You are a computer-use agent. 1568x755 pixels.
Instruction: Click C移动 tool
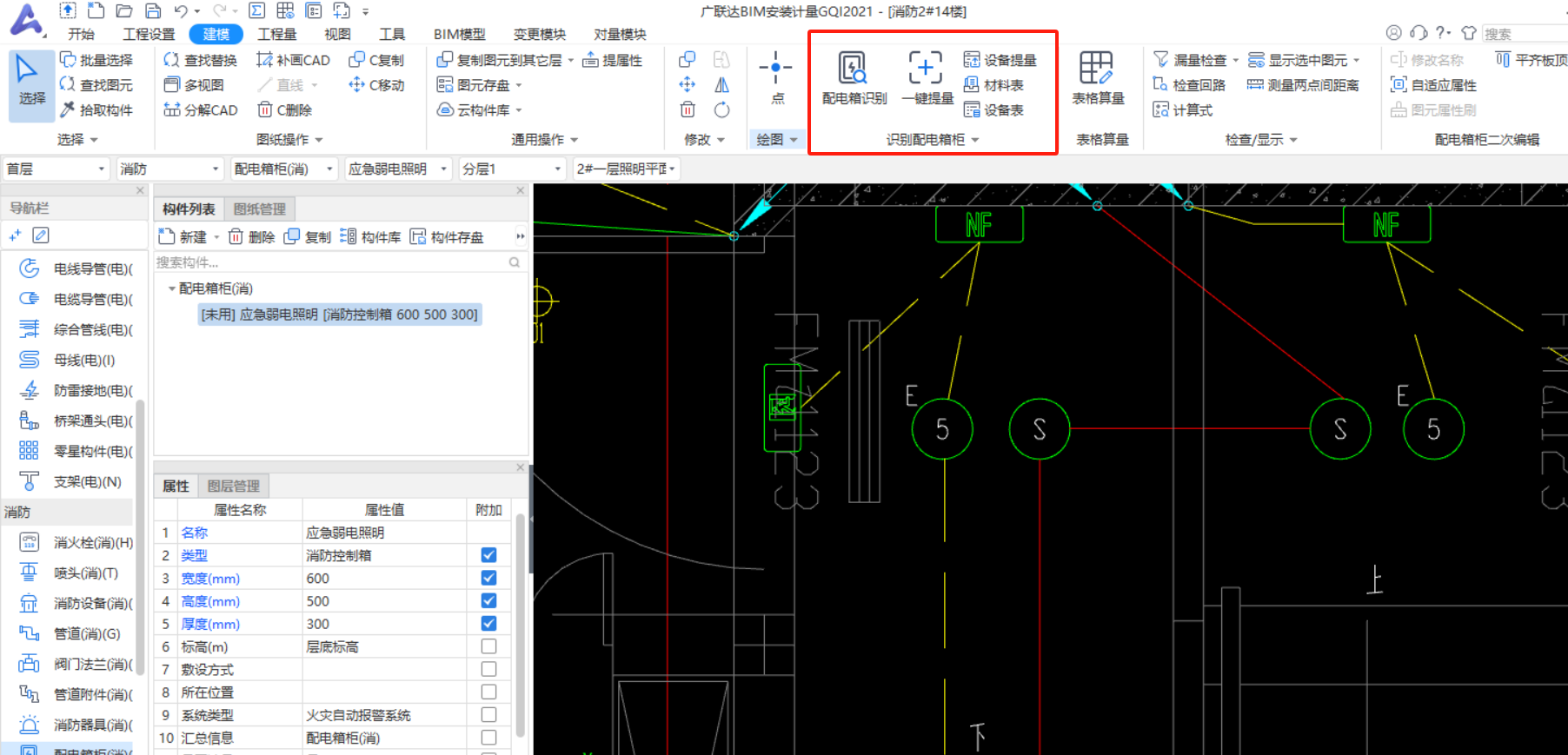(376, 85)
